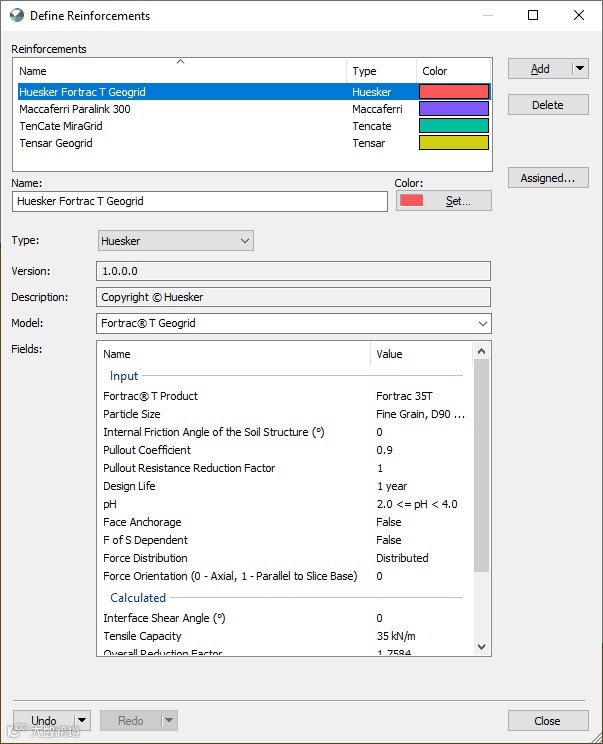The width and height of the screenshot is (603, 744).
Task: Click the Name input field
Action: [x=200, y=202]
